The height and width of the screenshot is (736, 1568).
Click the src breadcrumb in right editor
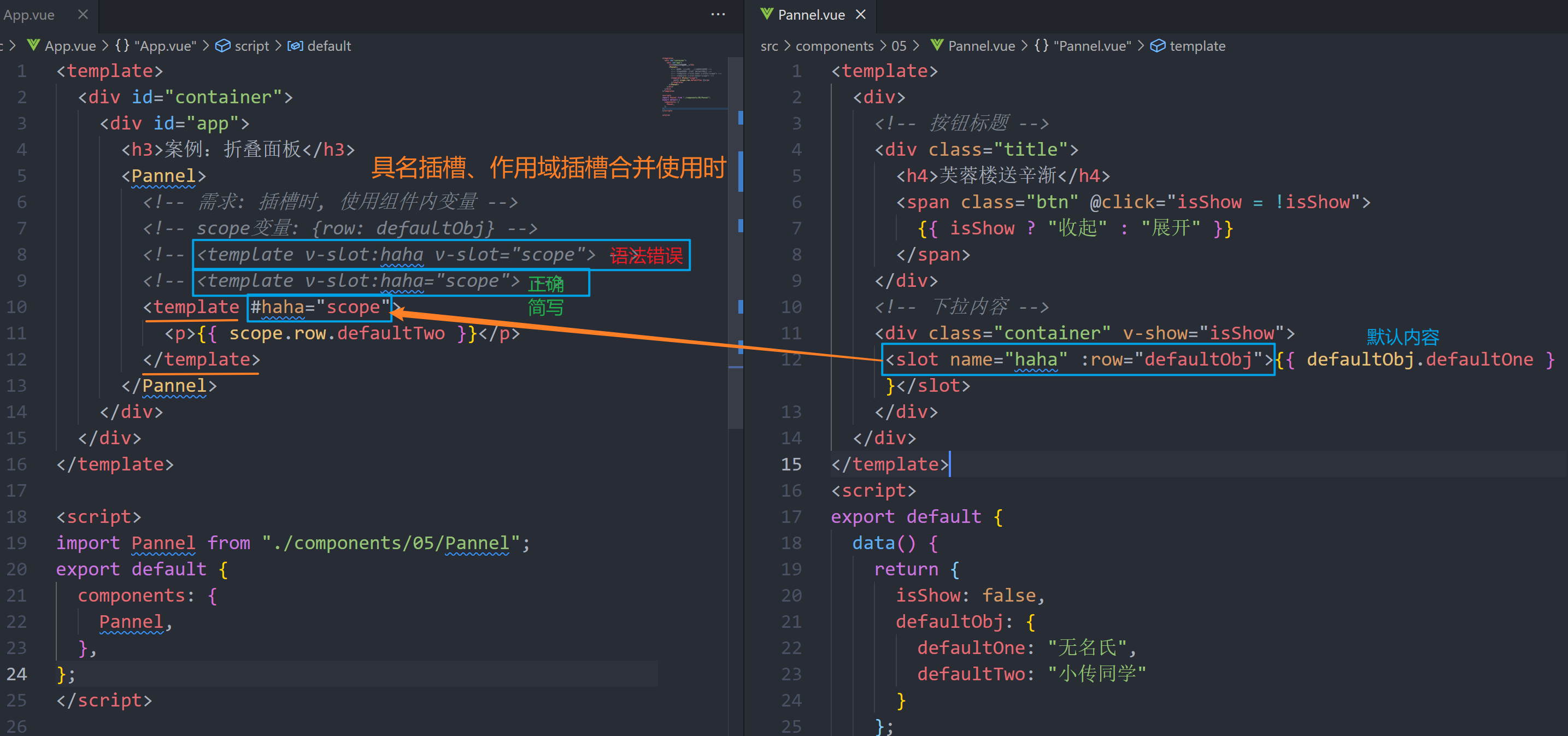coord(769,46)
